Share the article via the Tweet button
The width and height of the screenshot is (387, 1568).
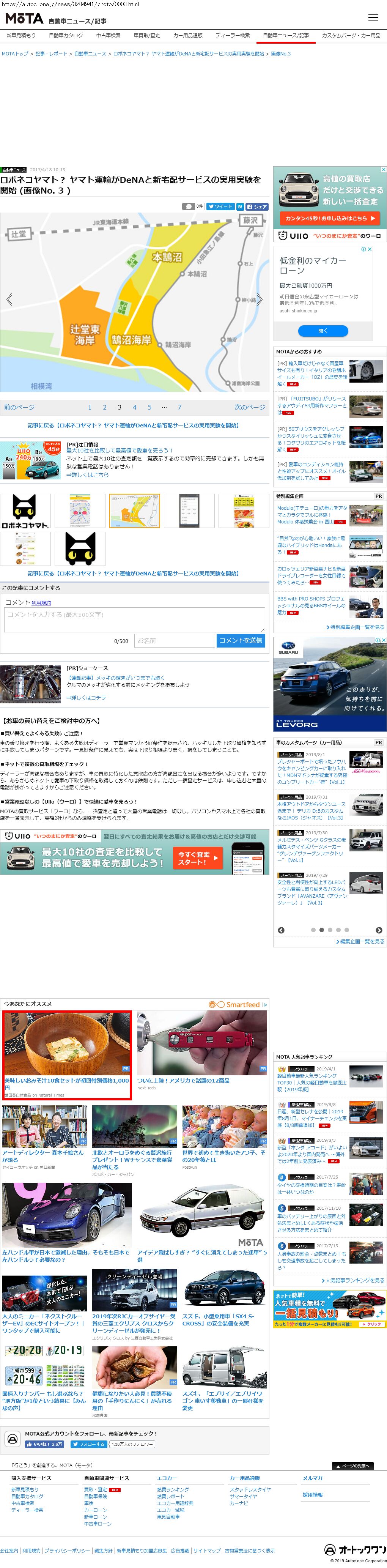tap(220, 206)
